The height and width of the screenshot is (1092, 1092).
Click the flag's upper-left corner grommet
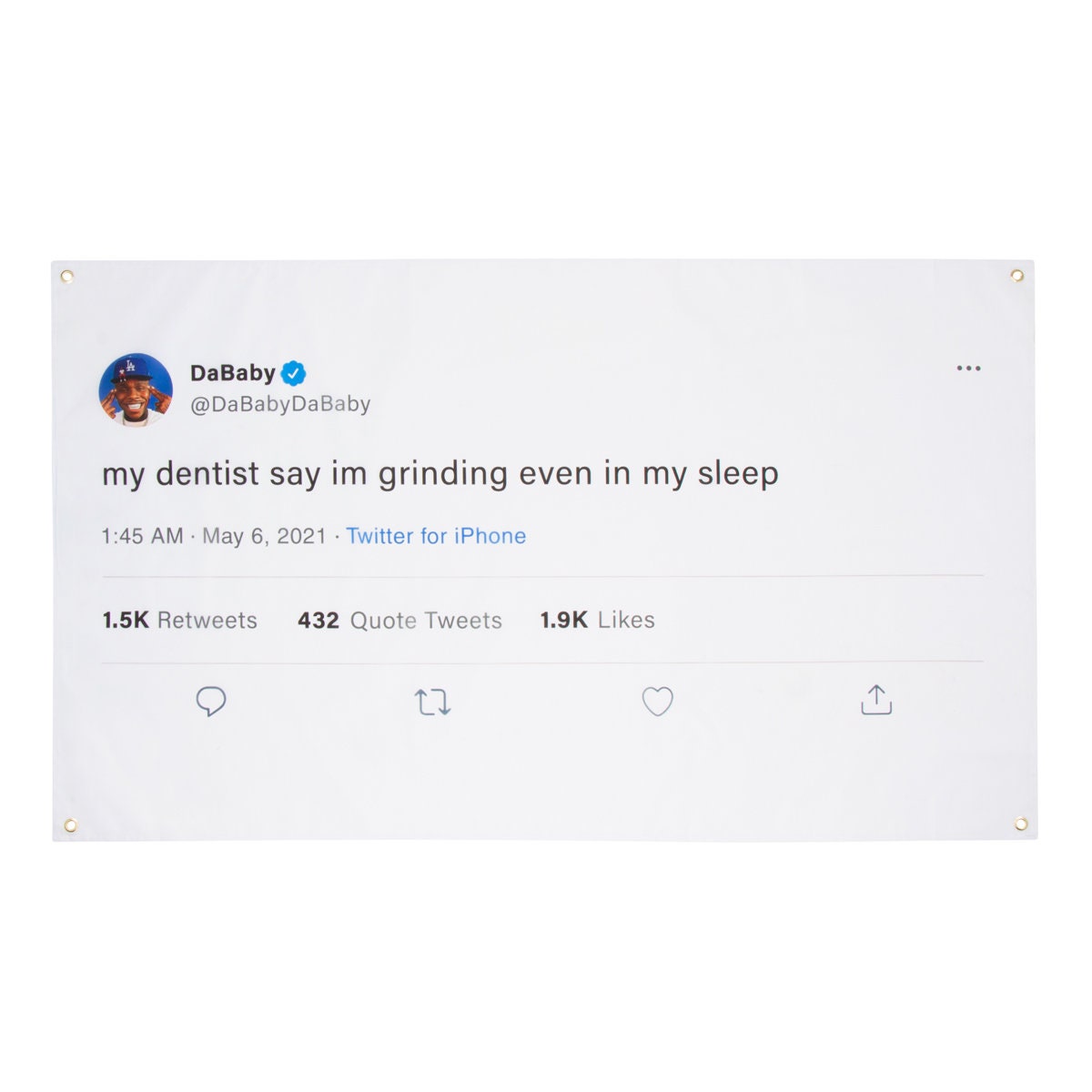point(66,276)
